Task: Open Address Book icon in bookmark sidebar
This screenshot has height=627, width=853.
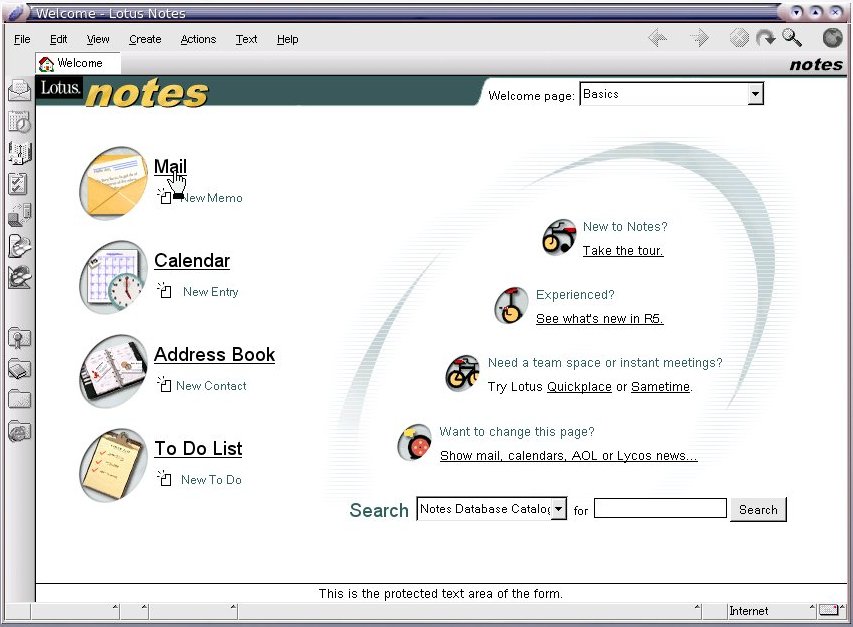Action: 20,153
